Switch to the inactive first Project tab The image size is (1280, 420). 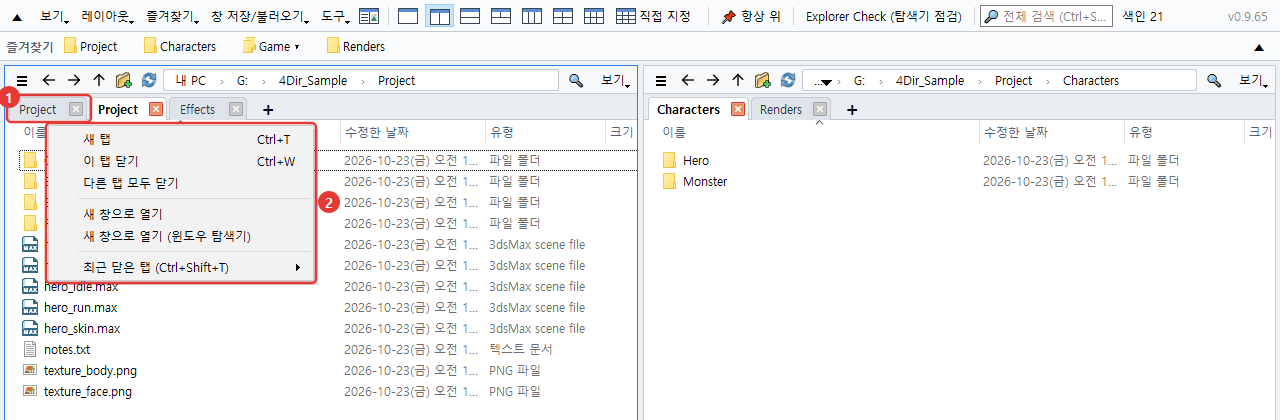coord(38,109)
